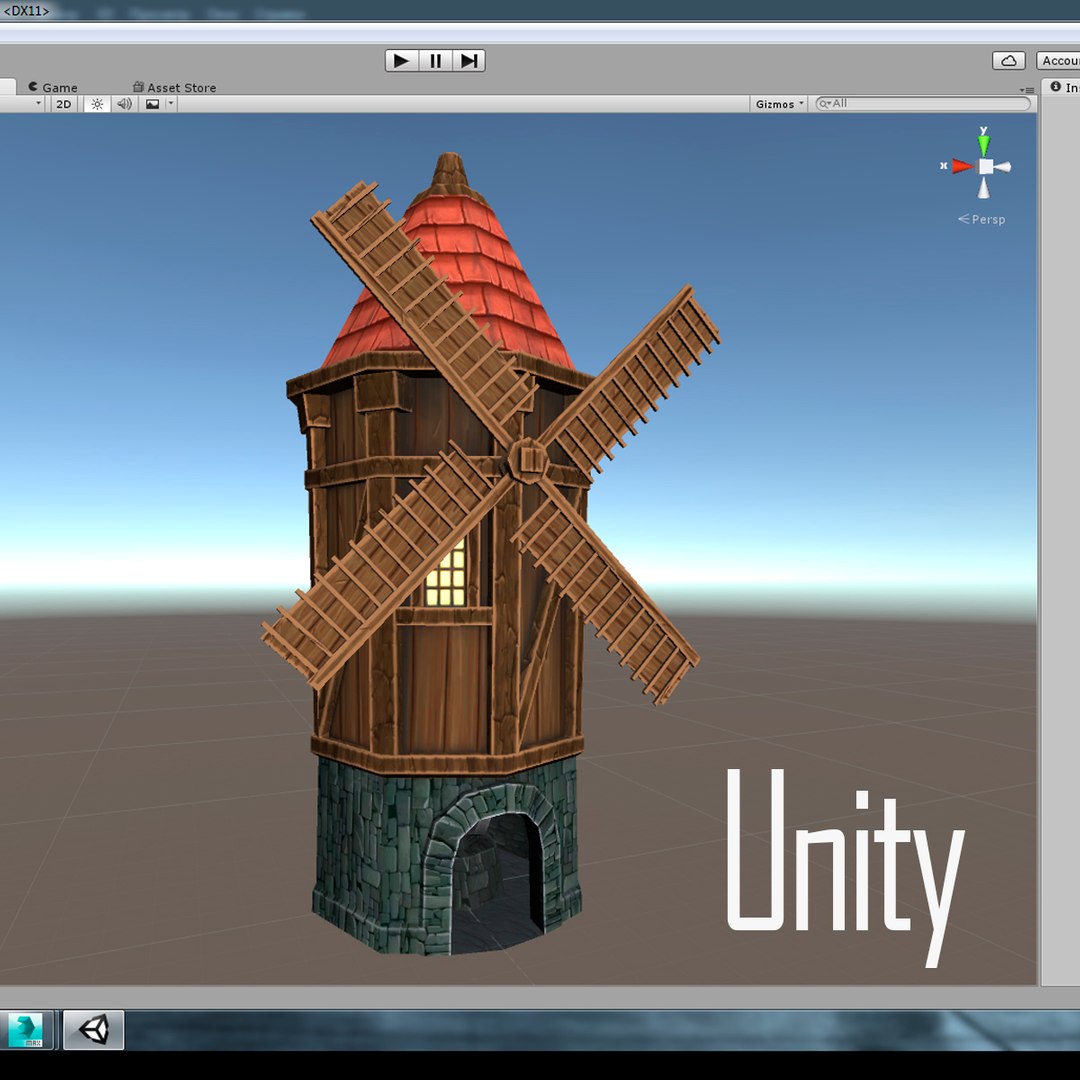The width and height of the screenshot is (1080, 1080).
Task: Focus the scene search All field
Action: [x=923, y=103]
